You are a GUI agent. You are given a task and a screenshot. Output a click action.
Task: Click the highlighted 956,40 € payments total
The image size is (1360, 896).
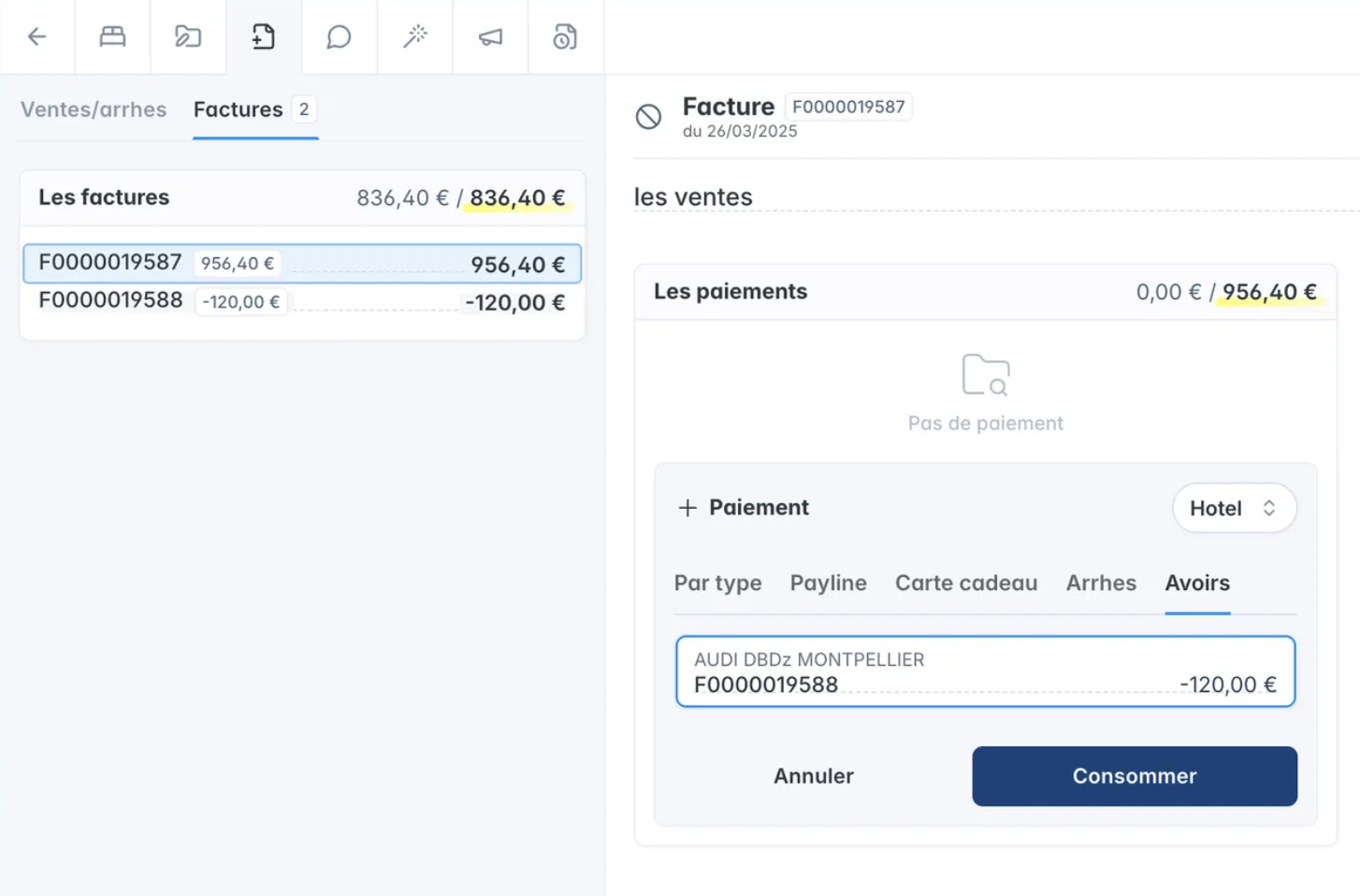1269,293
